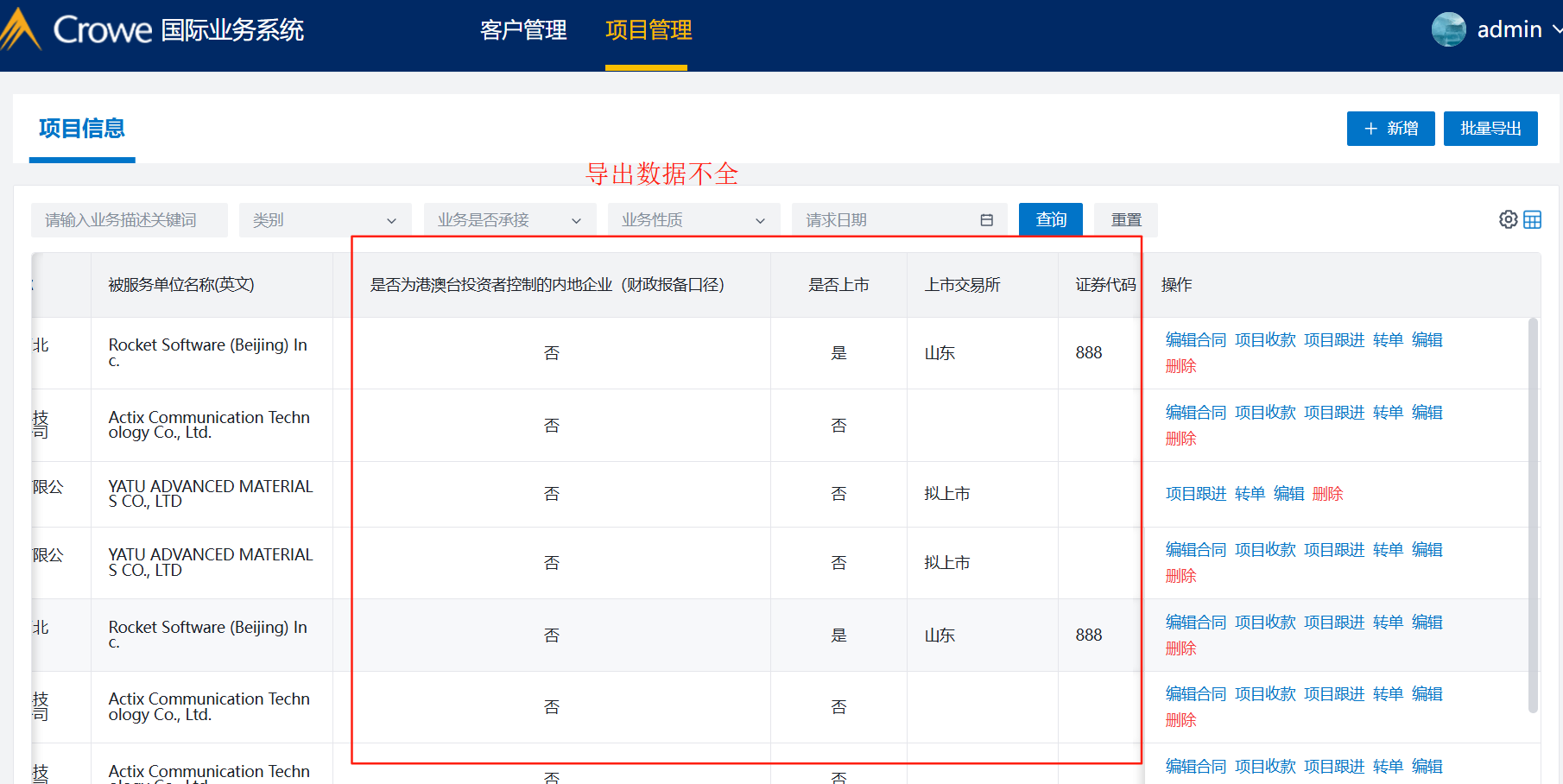Viewport: 1563px width, 784px height.
Task: Expand the 类别 dropdown
Action: tap(325, 220)
